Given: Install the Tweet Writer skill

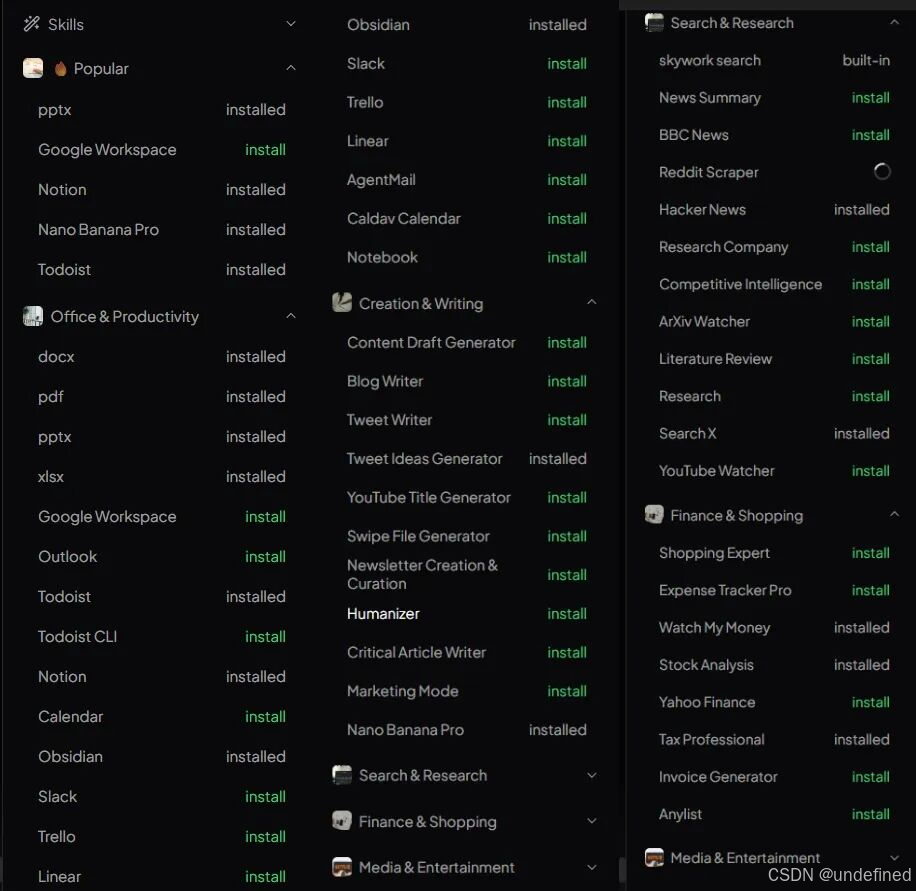Looking at the screenshot, I should point(567,420).
